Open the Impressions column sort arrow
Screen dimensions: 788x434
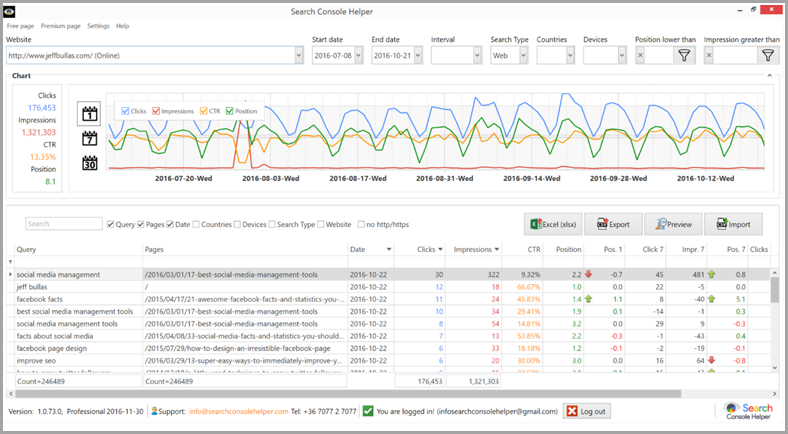click(497, 249)
